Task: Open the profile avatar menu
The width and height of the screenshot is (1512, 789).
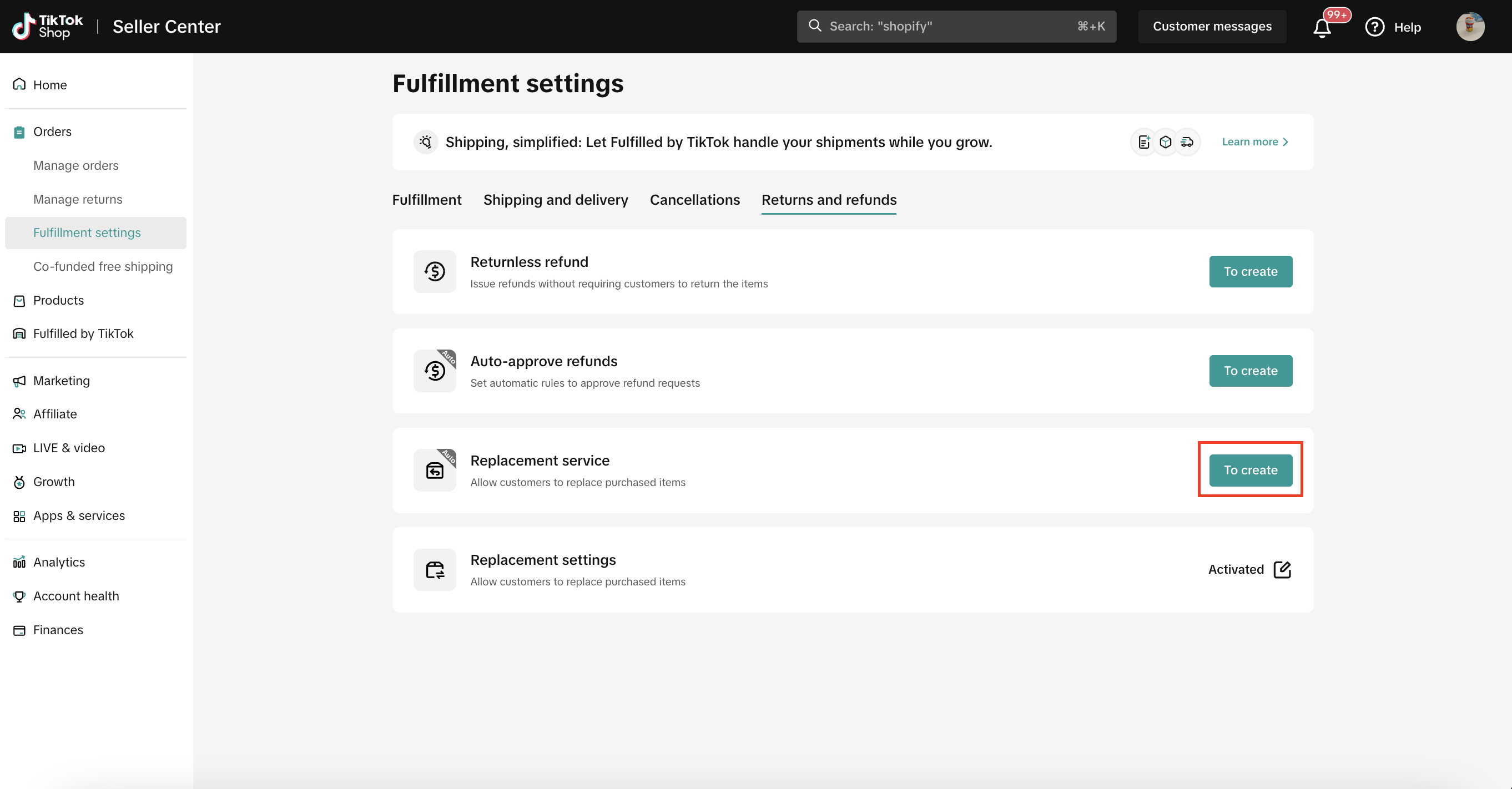Action: [x=1470, y=27]
